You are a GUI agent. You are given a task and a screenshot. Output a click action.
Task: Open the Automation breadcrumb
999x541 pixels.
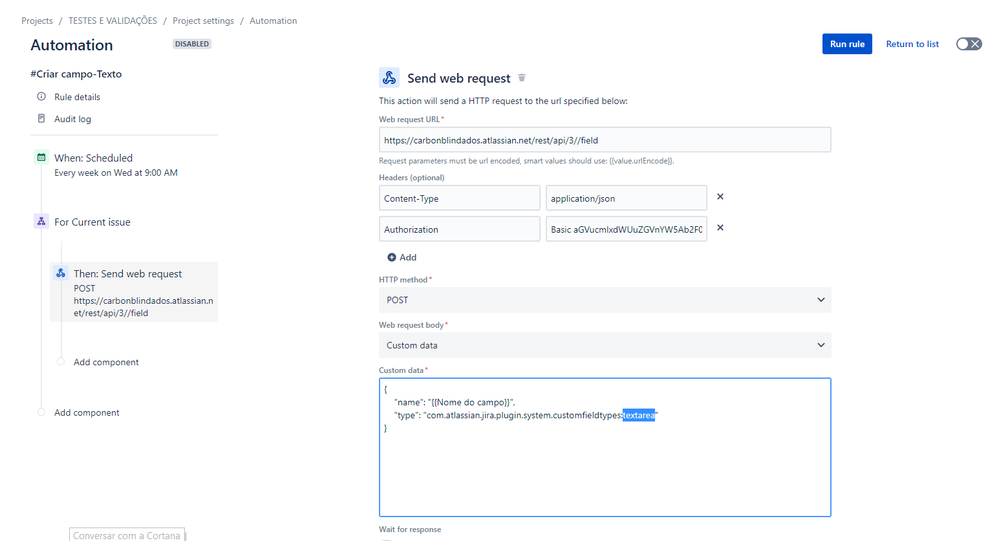(273, 21)
